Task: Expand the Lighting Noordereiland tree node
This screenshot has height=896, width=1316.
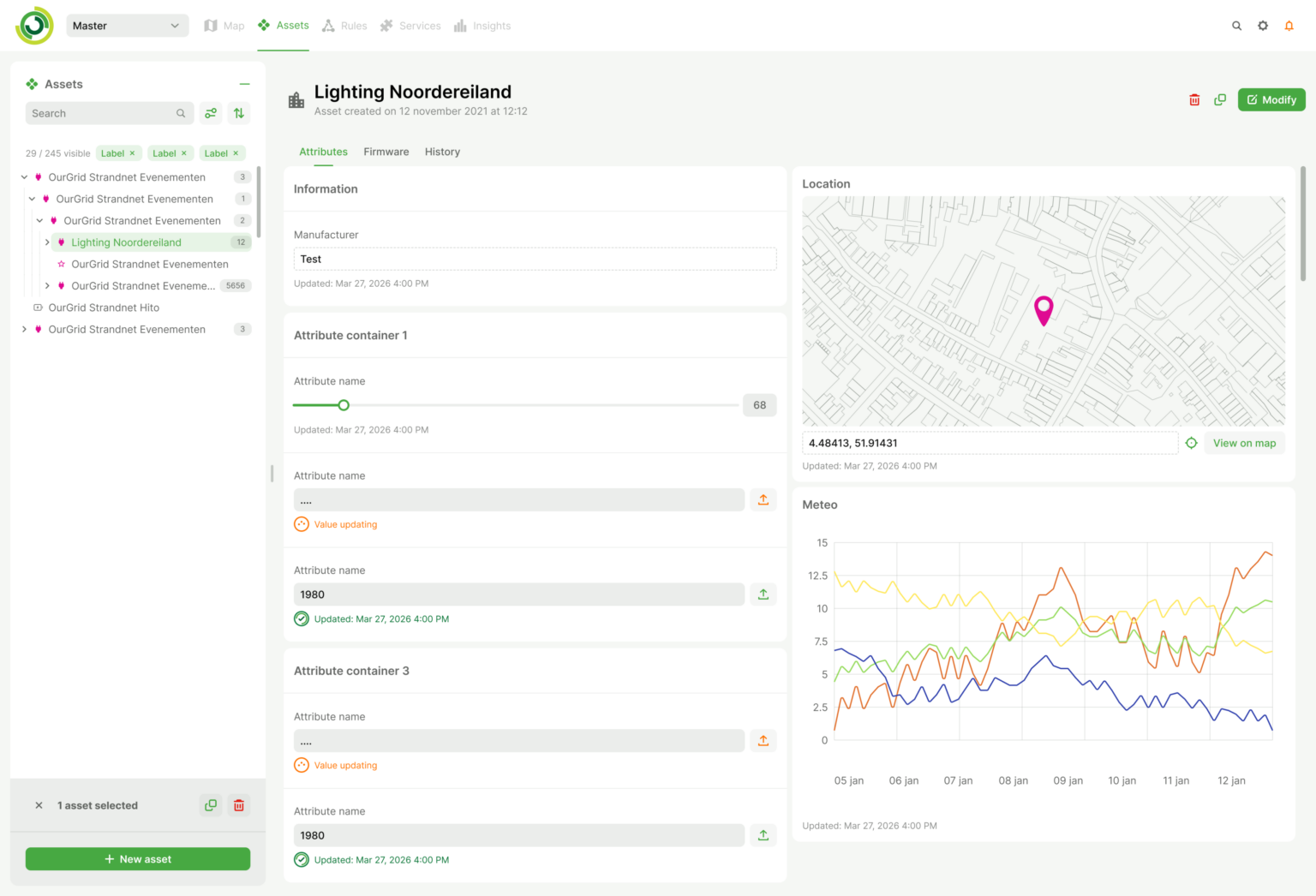Action: [x=47, y=242]
